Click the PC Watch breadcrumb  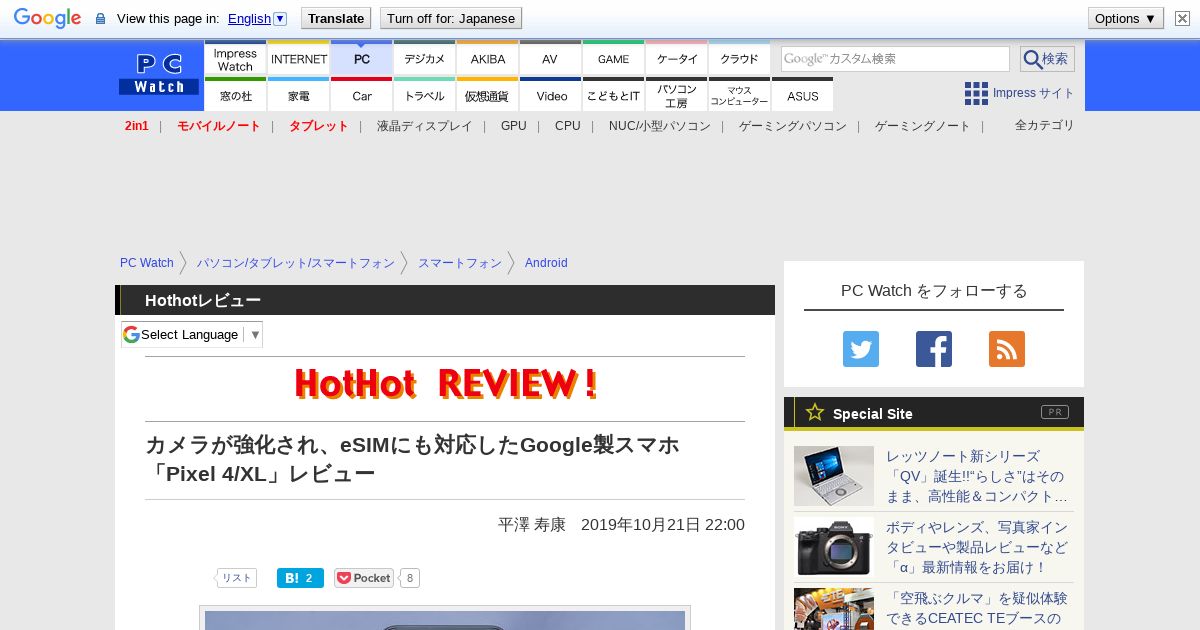147,263
